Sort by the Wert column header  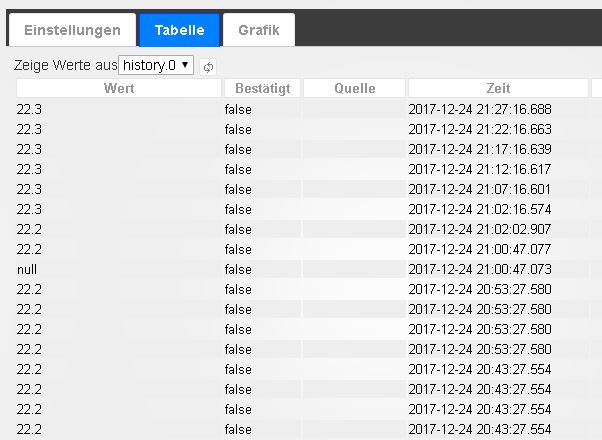coord(118,89)
